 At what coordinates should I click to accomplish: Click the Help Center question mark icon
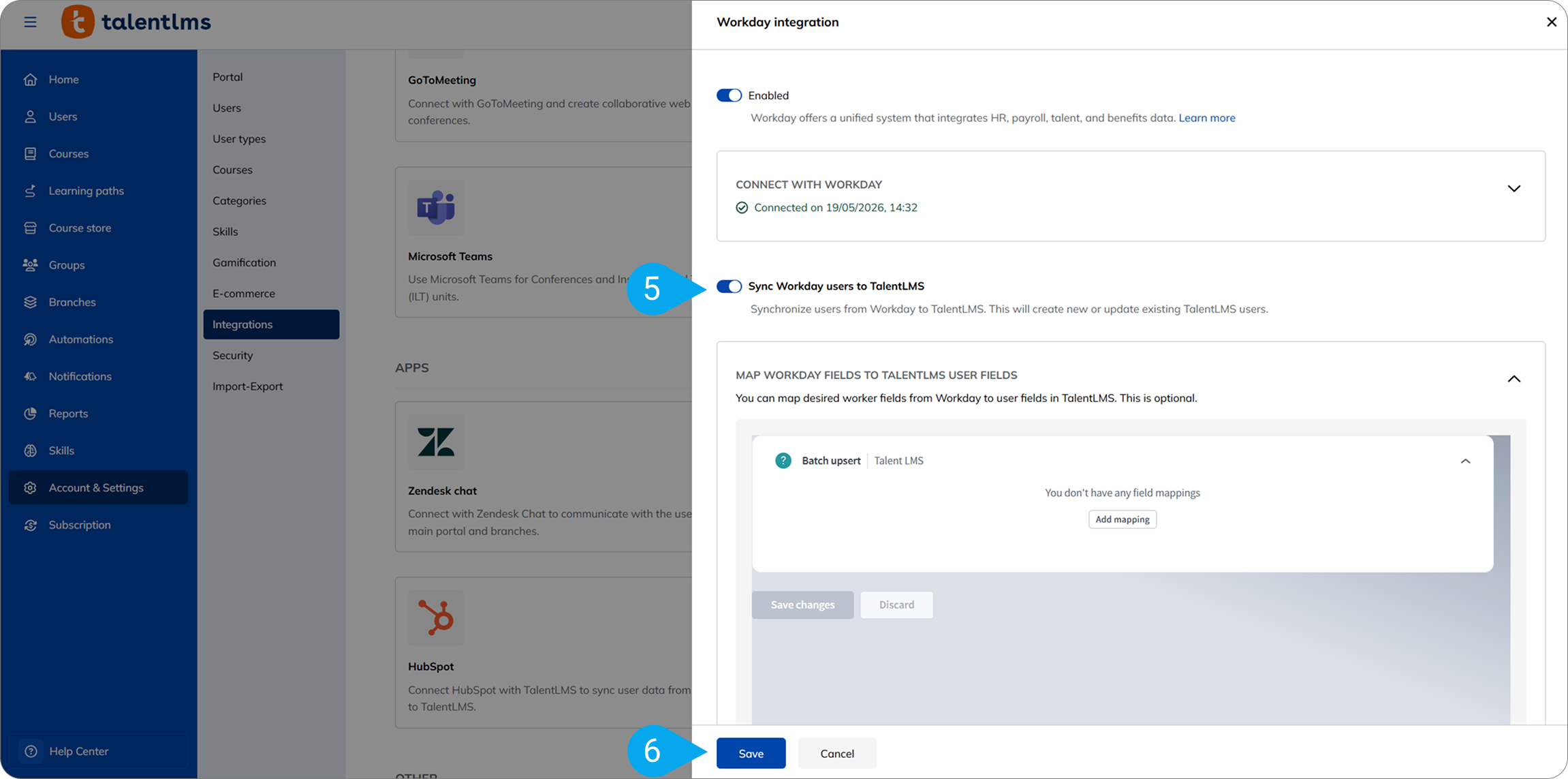[x=31, y=751]
